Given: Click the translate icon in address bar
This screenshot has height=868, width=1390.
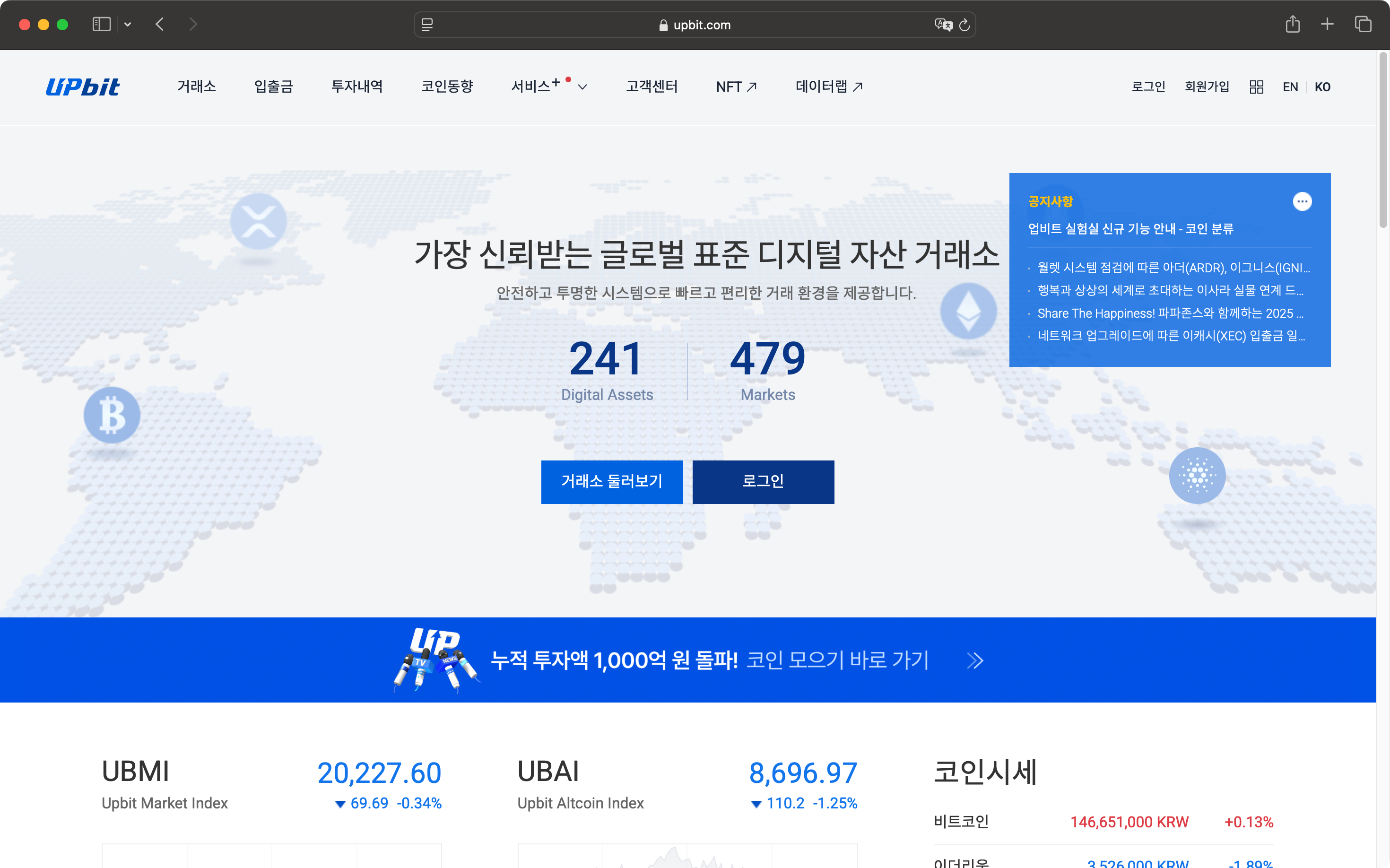Looking at the screenshot, I should [x=943, y=25].
